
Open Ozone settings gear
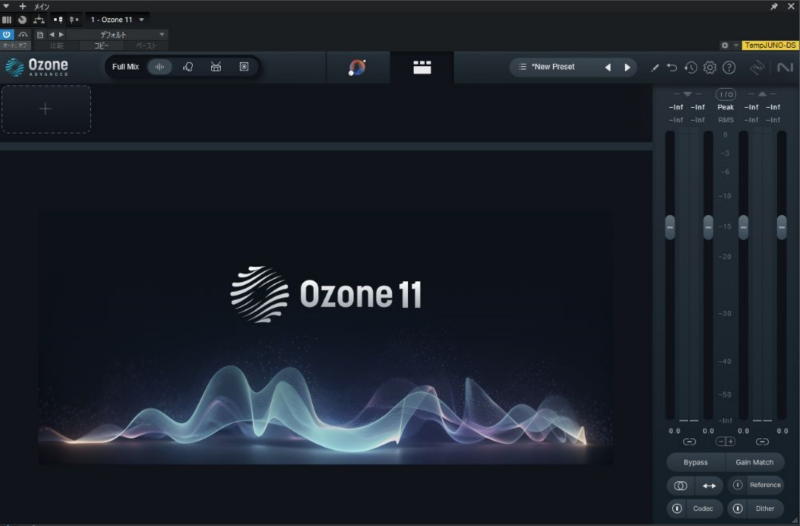click(710, 68)
